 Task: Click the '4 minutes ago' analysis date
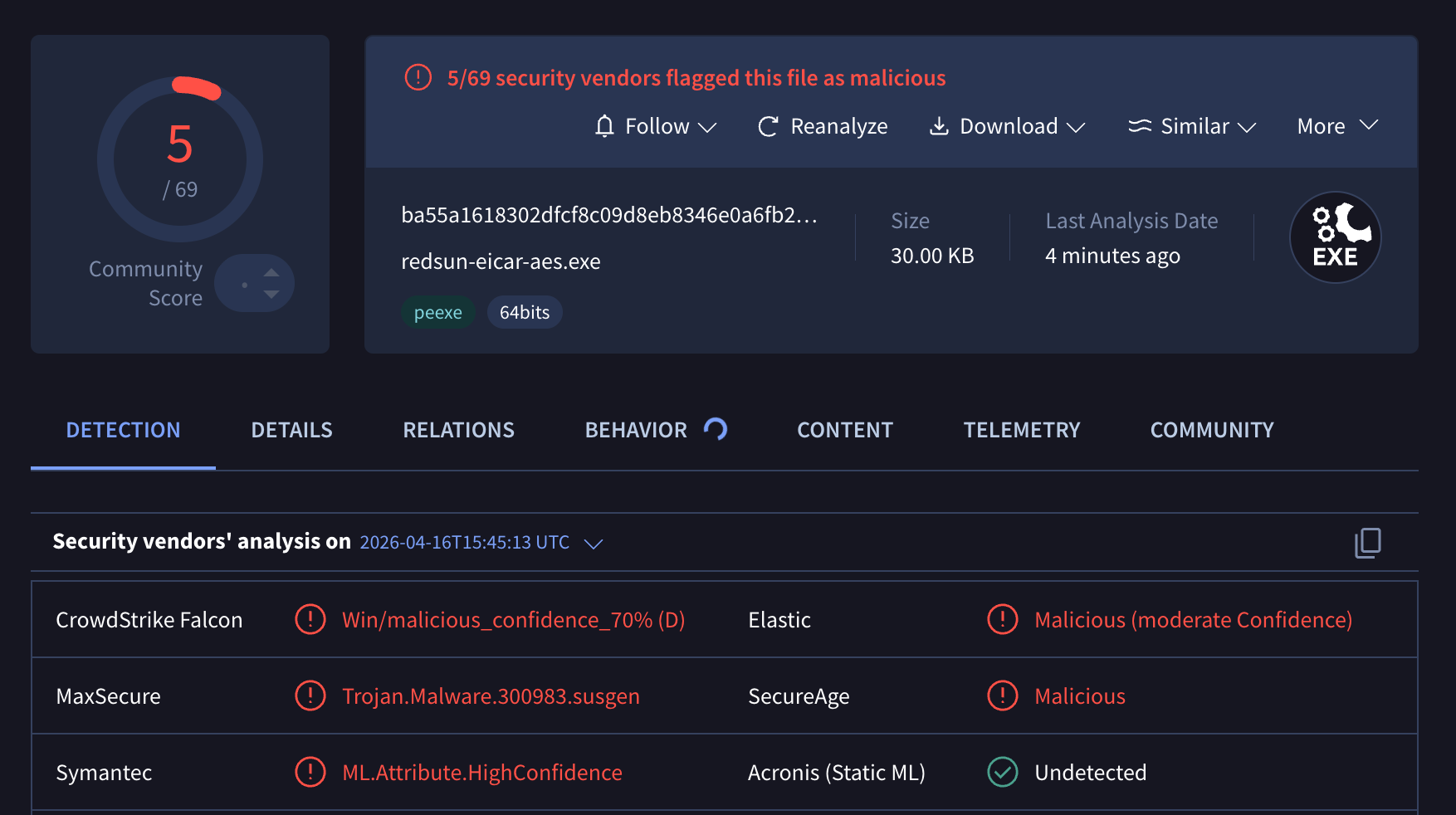point(1112,256)
